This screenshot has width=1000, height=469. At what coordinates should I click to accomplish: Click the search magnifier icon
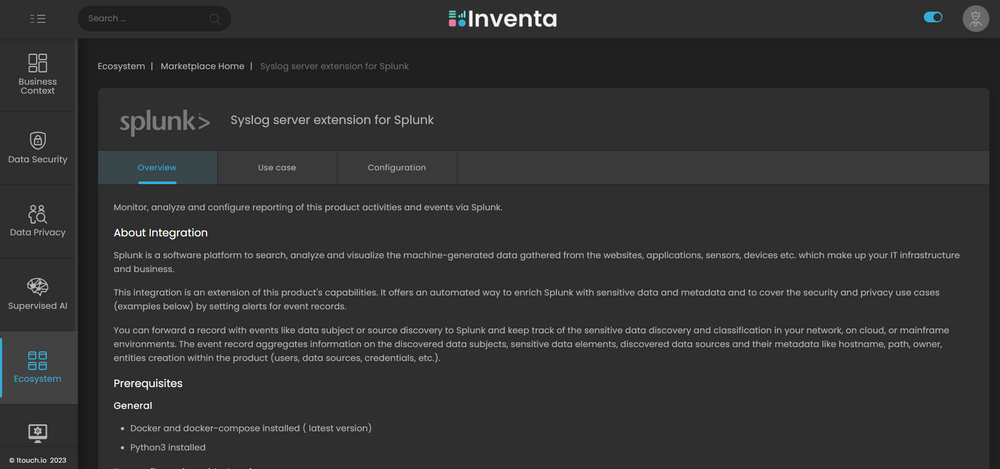pyautogui.click(x=215, y=19)
